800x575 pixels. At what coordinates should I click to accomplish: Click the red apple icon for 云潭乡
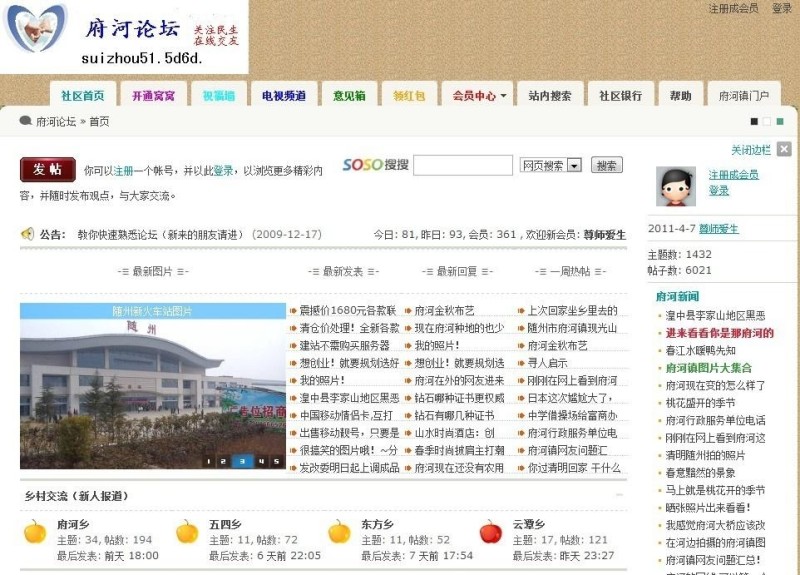(x=490, y=532)
